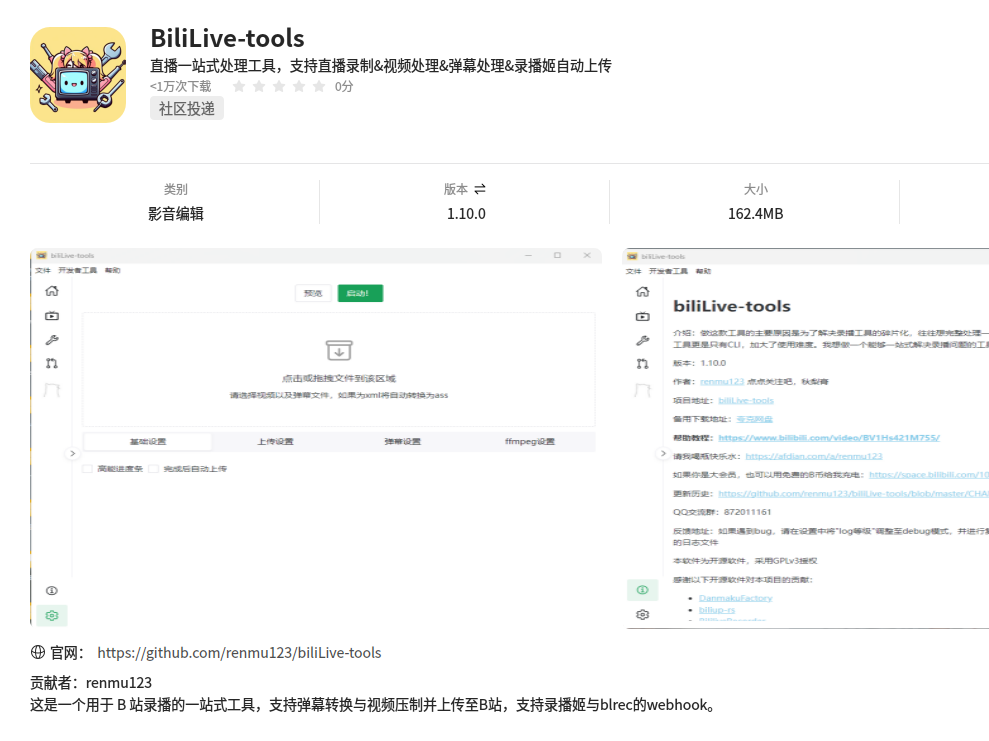
Task: Click the 预览 button
Action: pos(313,293)
